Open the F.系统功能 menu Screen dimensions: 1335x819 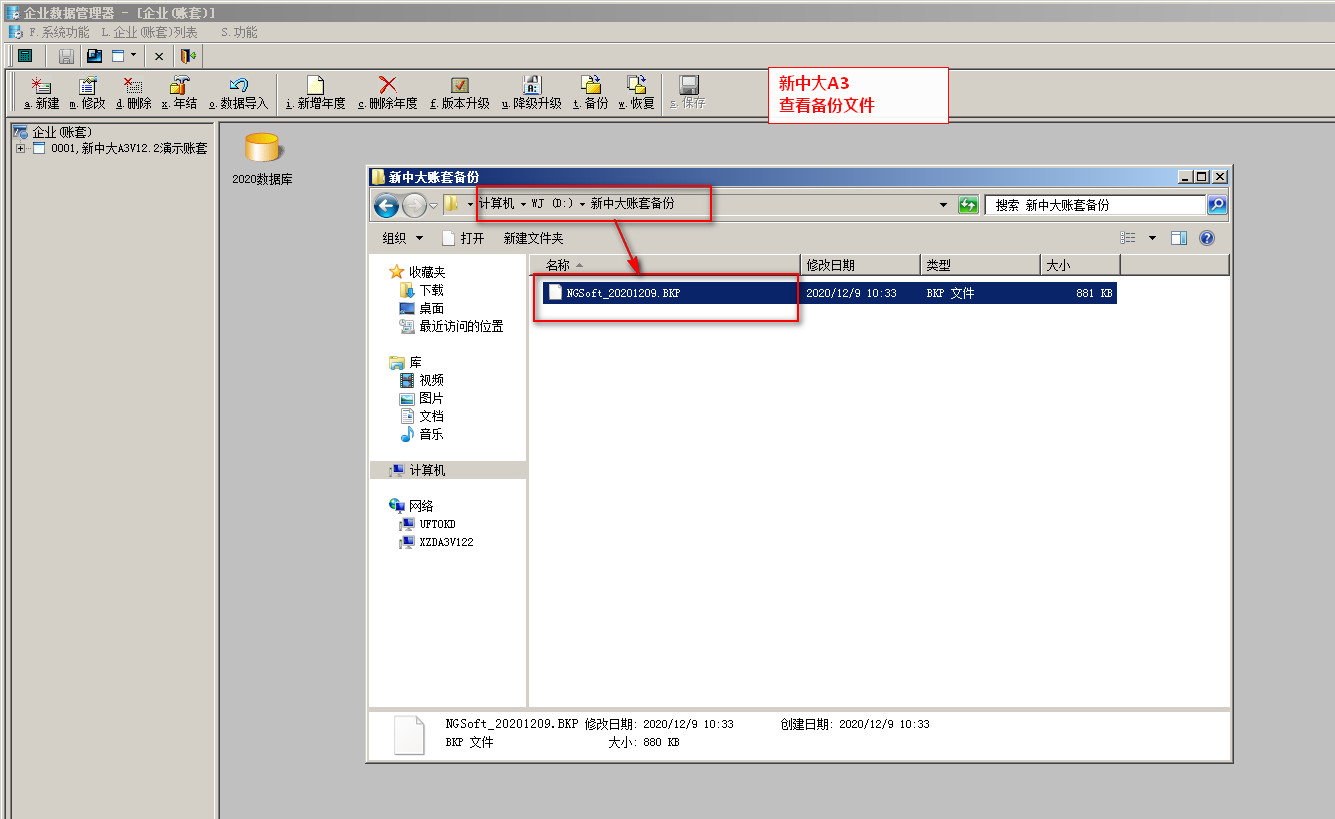pos(59,32)
